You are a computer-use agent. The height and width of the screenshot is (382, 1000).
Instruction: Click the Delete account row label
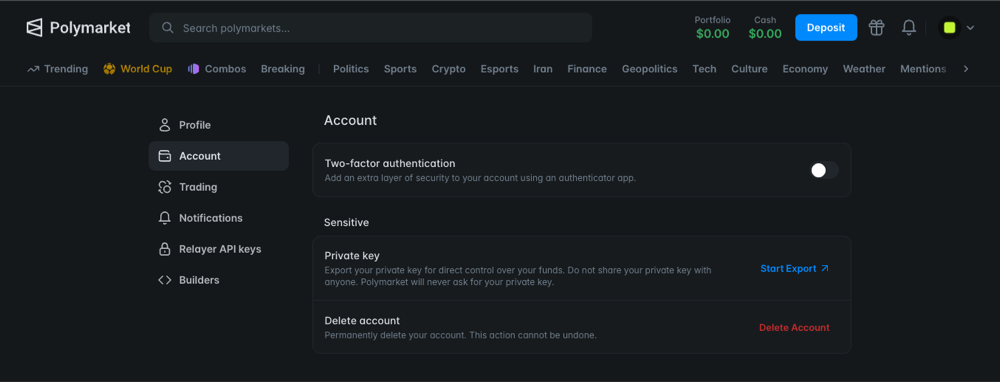(362, 321)
